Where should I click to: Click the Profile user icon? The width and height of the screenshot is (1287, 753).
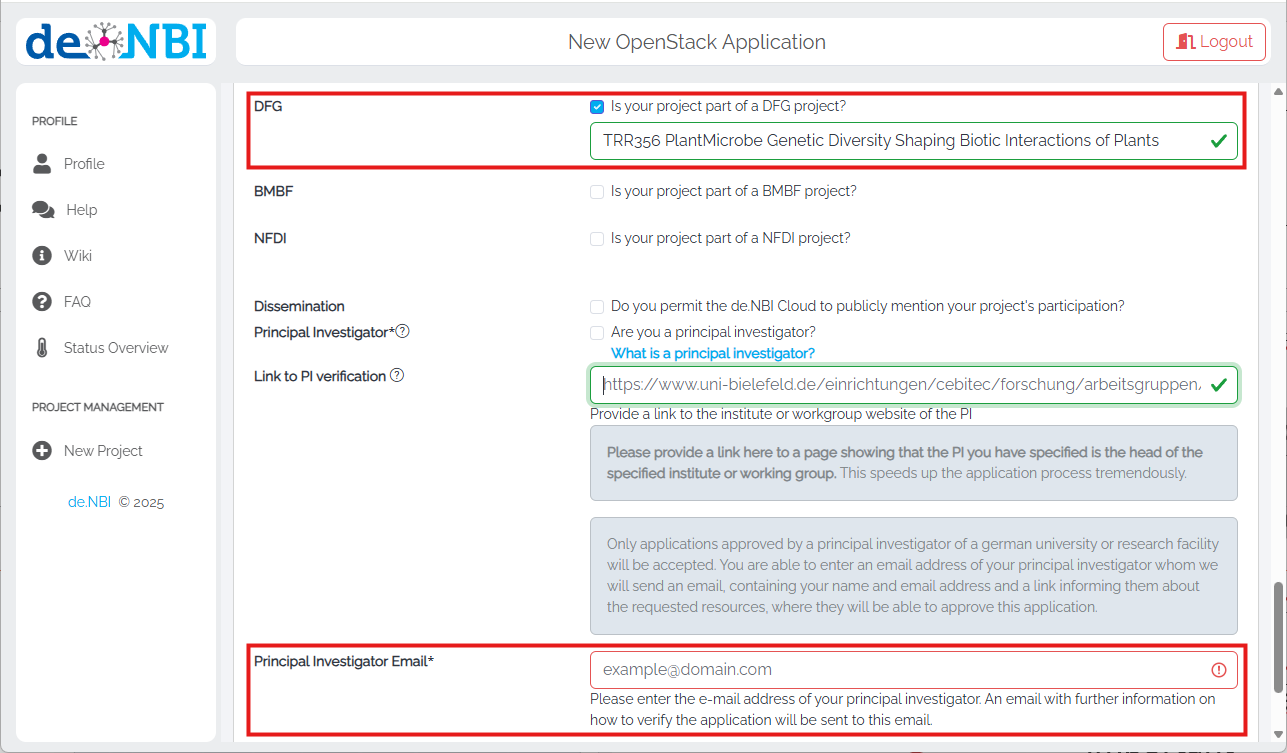(x=42, y=164)
